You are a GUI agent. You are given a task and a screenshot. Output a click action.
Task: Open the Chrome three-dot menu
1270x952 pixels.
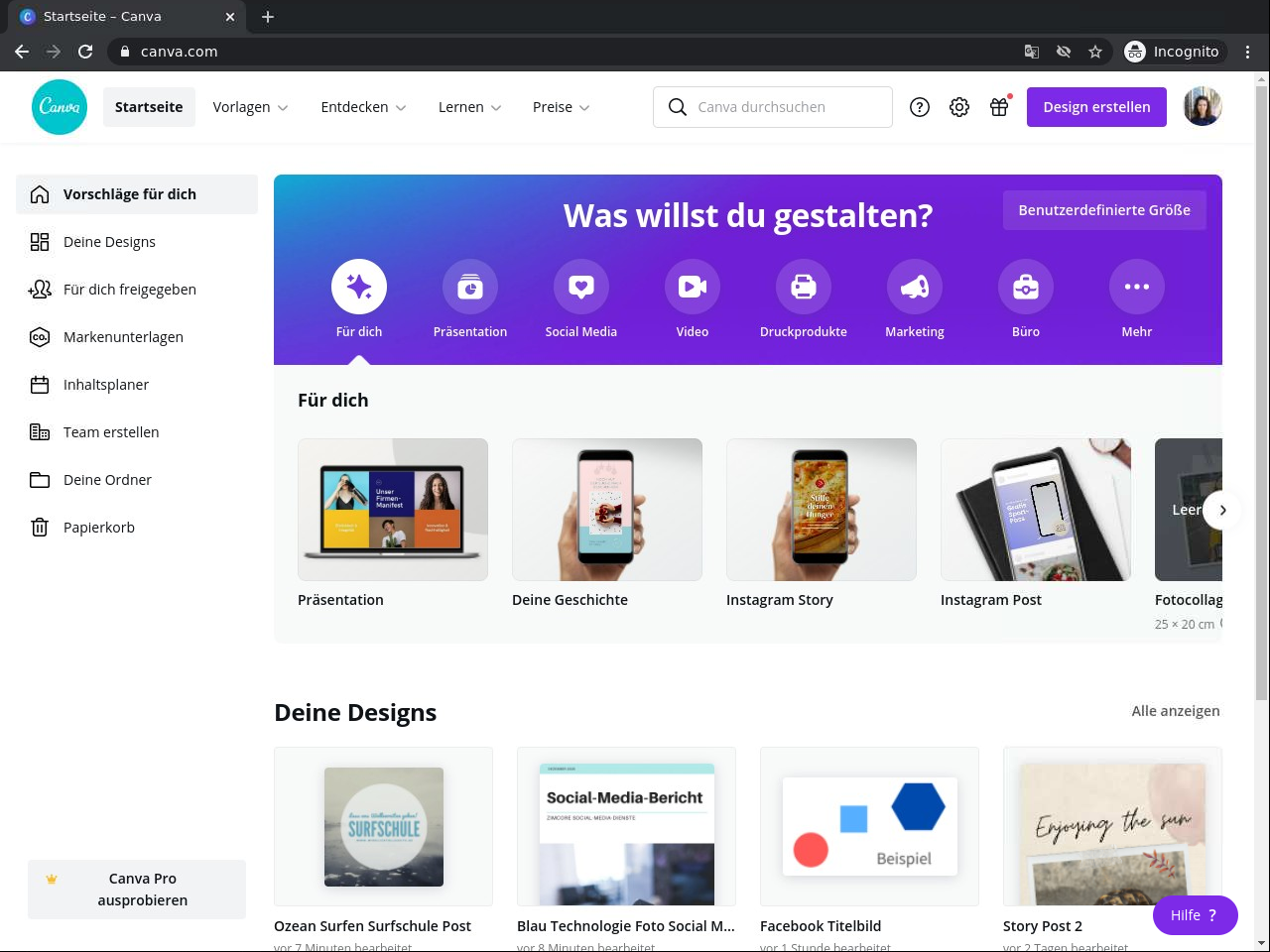[1248, 52]
